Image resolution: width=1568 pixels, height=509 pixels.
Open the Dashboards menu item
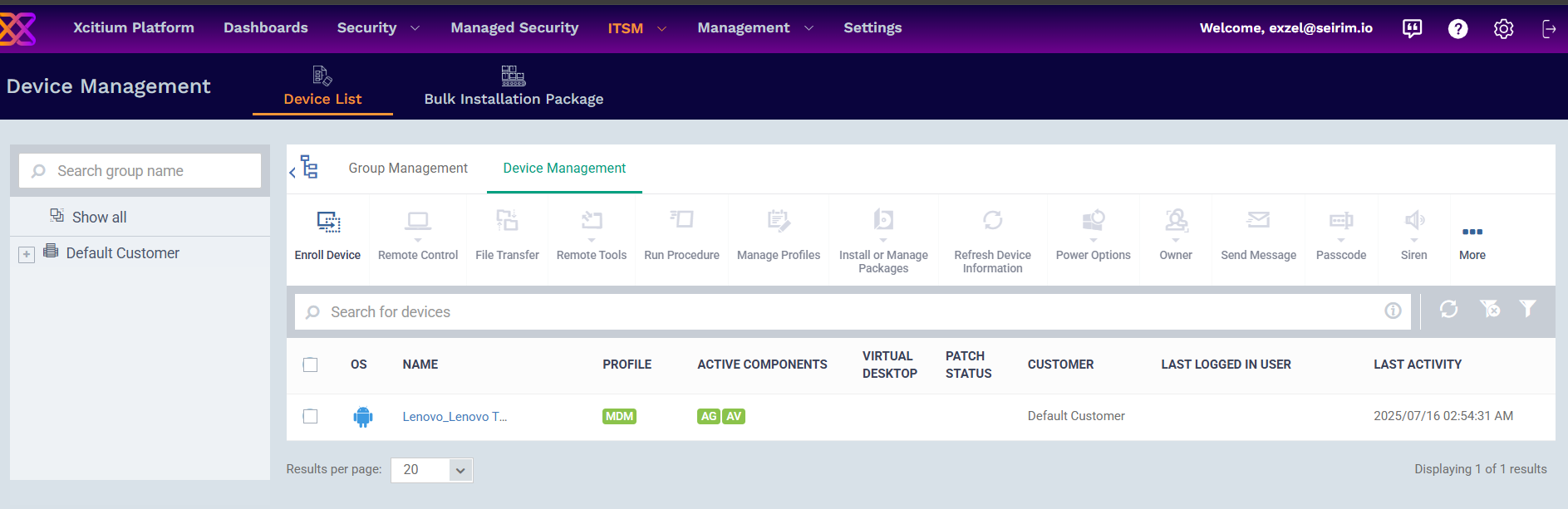point(266,28)
